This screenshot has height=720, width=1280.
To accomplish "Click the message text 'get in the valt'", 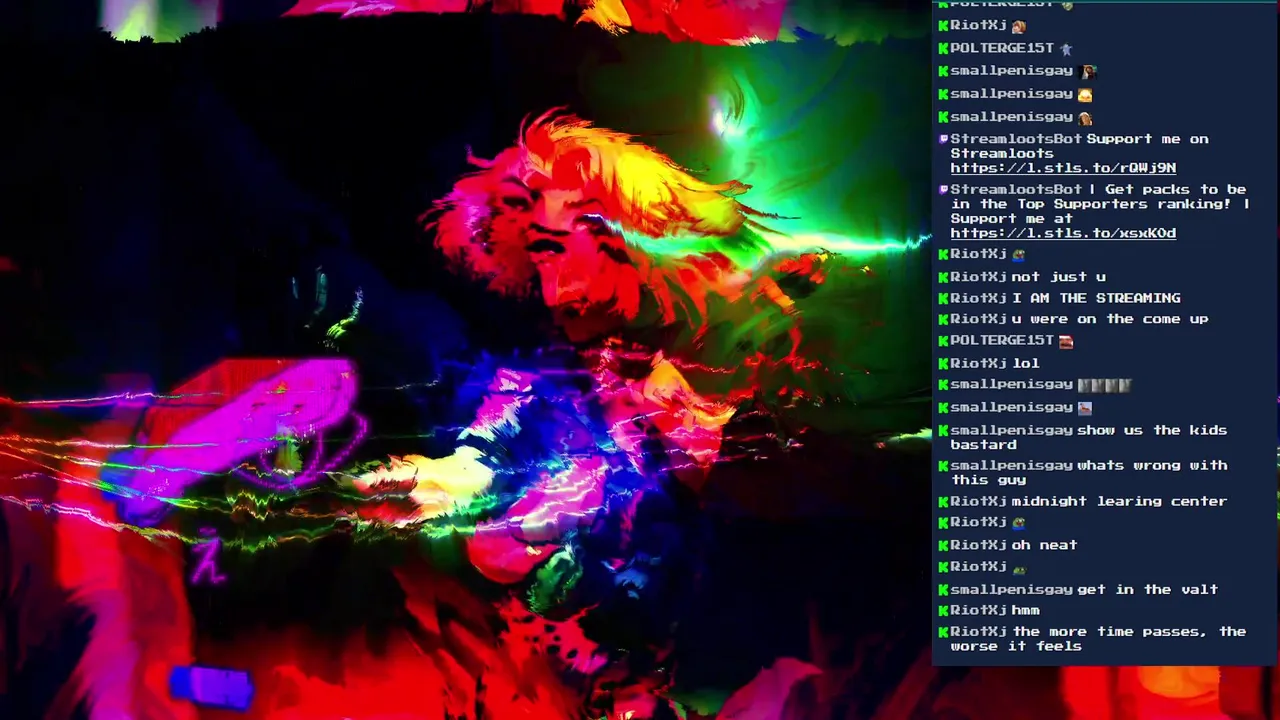I will coord(1147,589).
